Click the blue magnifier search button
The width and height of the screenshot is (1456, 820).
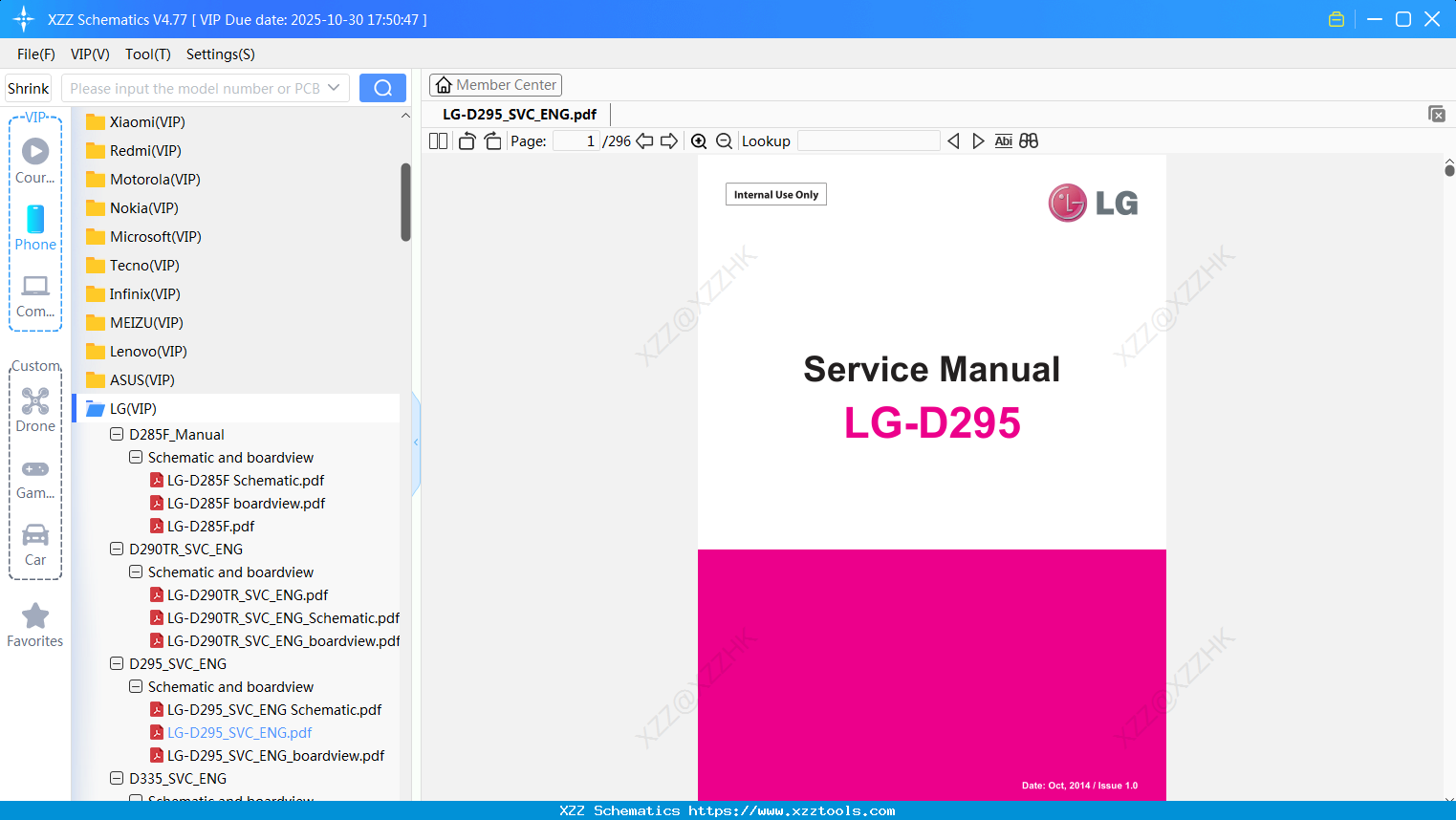(x=382, y=87)
